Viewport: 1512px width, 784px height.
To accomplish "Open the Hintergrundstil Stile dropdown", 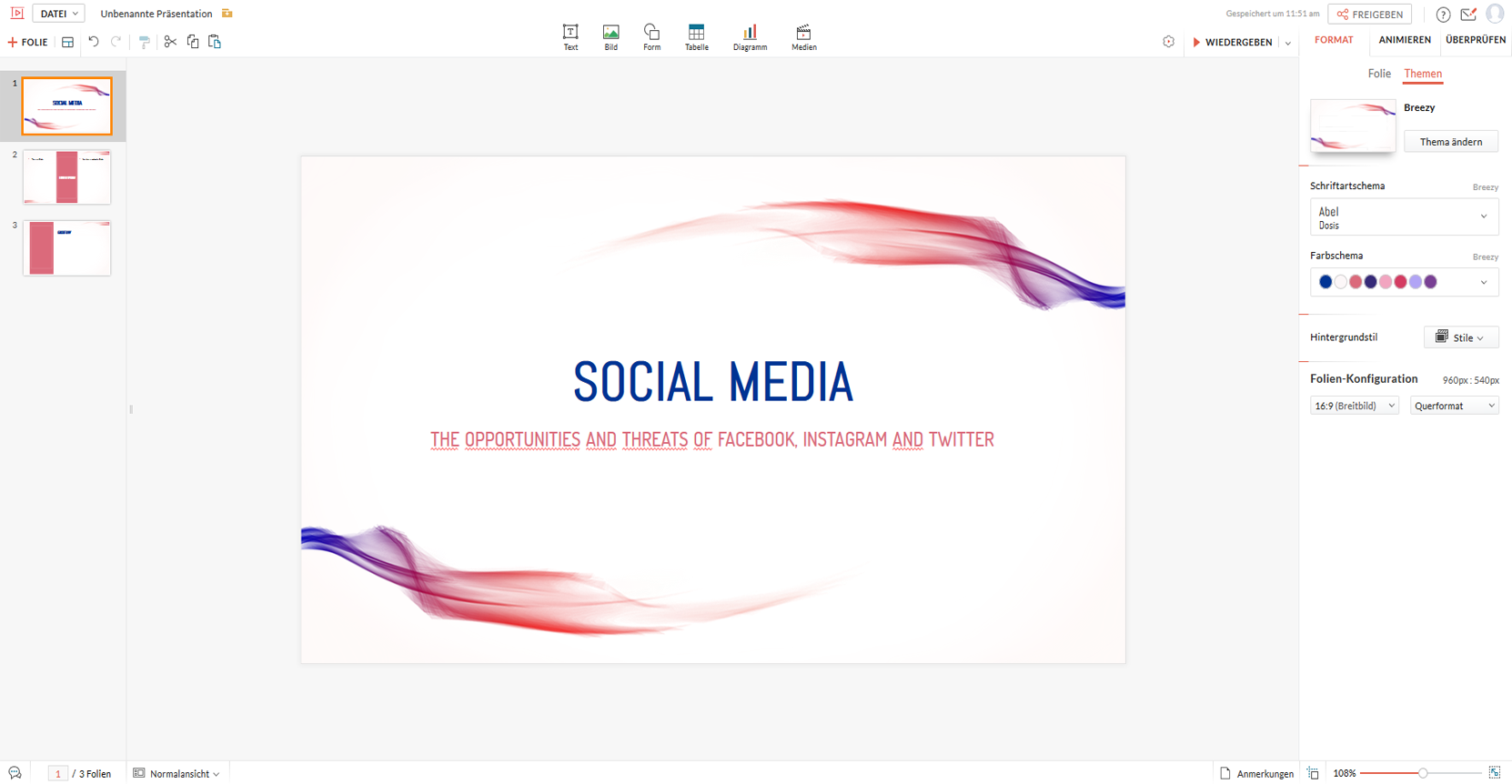I will (1460, 337).
